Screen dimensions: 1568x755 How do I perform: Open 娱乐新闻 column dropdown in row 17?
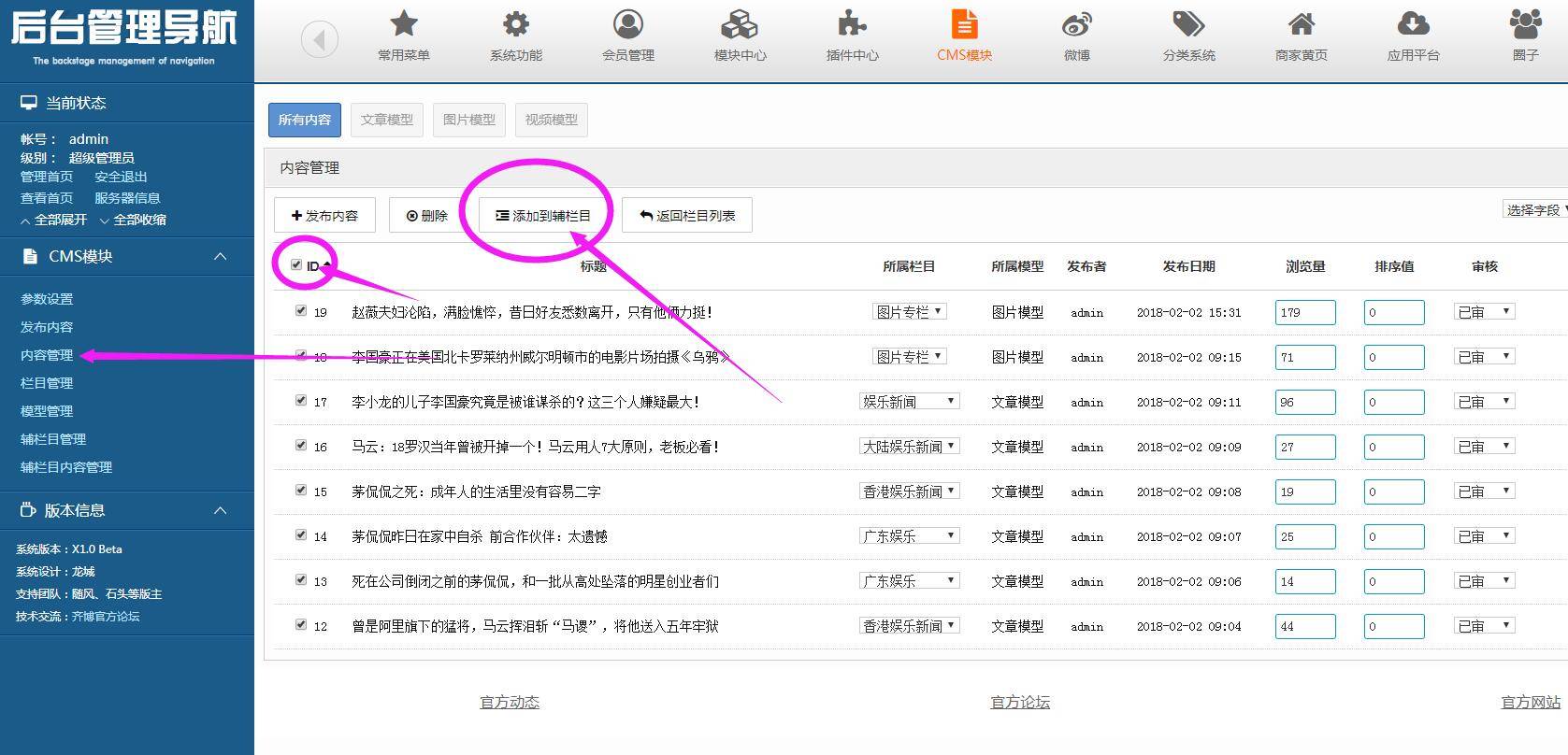click(x=909, y=402)
